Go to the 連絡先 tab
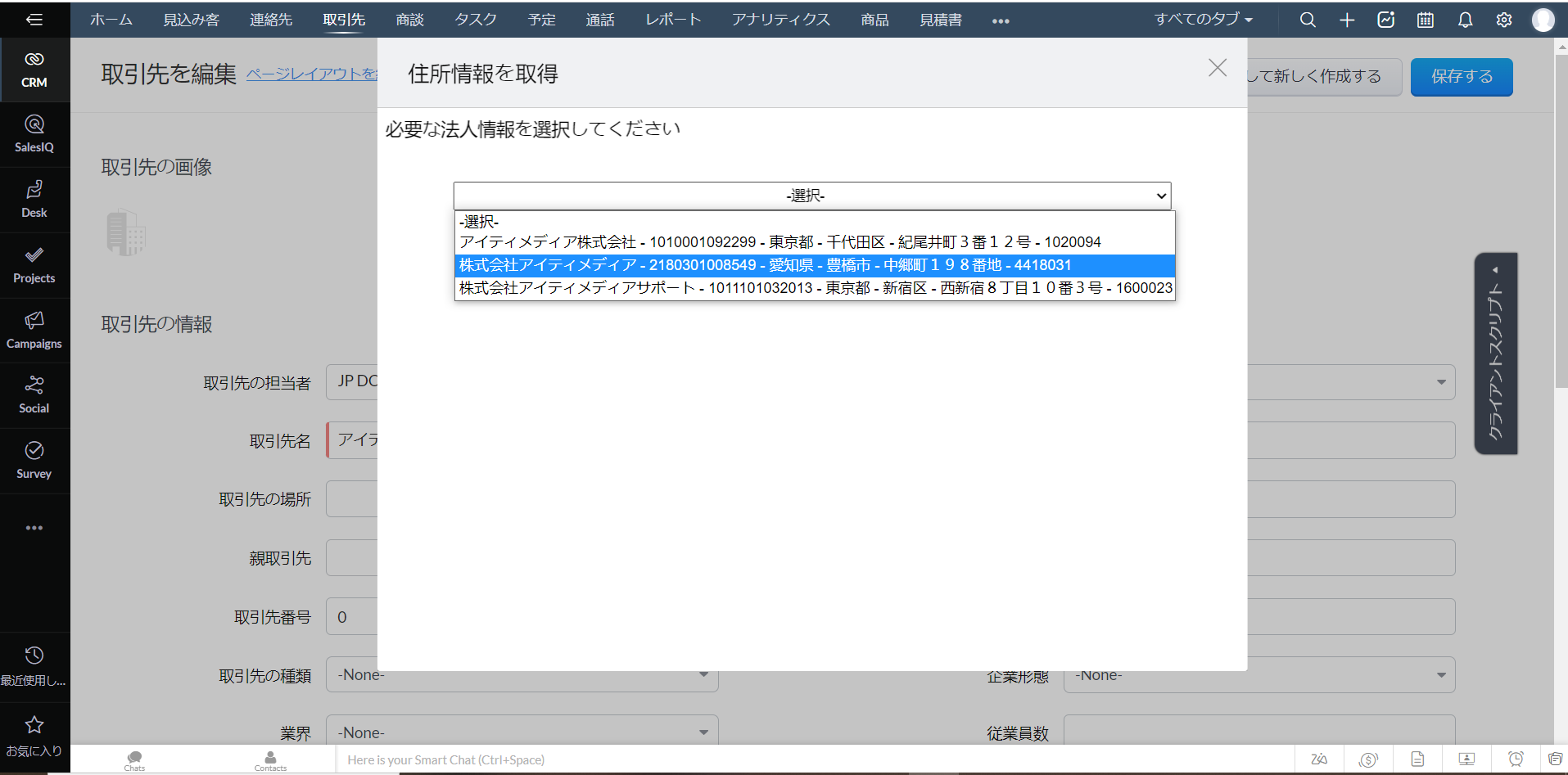 [x=271, y=20]
